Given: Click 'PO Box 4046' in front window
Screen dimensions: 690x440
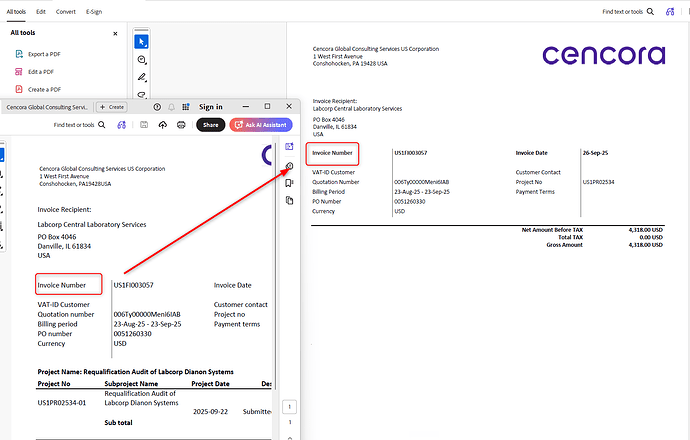Looking at the screenshot, I should [x=57, y=237].
